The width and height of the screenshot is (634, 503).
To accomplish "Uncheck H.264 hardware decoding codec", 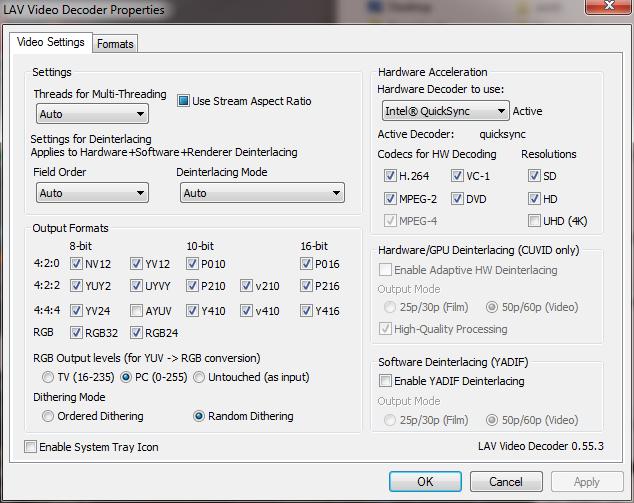I will coord(391,175).
